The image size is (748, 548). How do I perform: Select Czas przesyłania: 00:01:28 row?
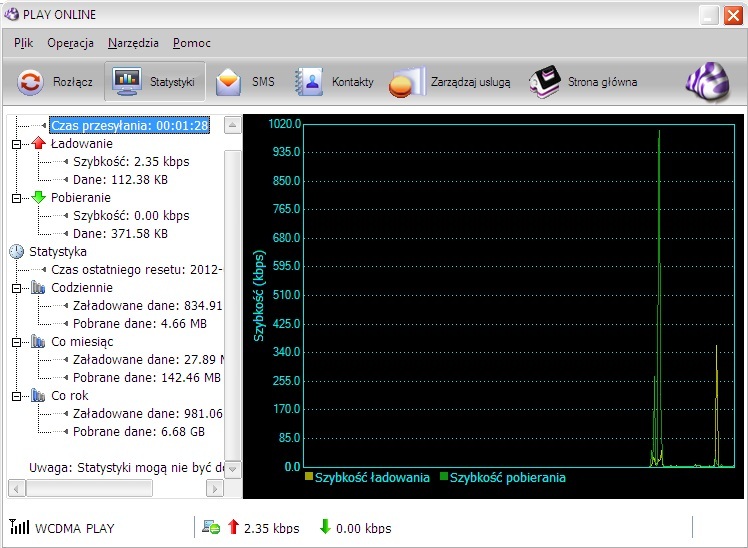(x=129, y=125)
